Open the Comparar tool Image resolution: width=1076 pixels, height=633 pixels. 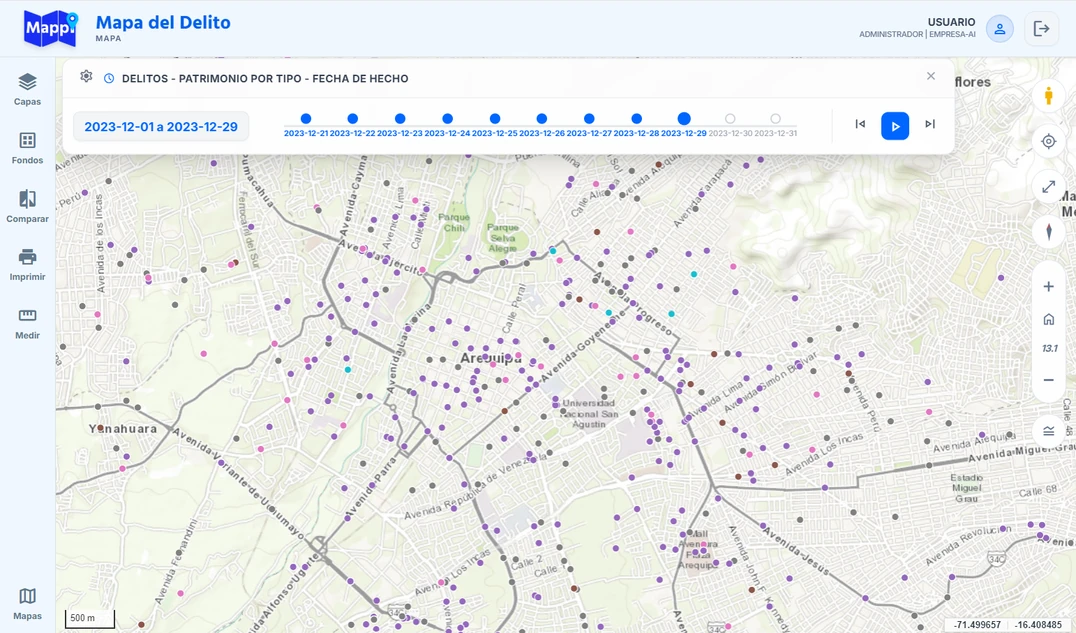27,207
